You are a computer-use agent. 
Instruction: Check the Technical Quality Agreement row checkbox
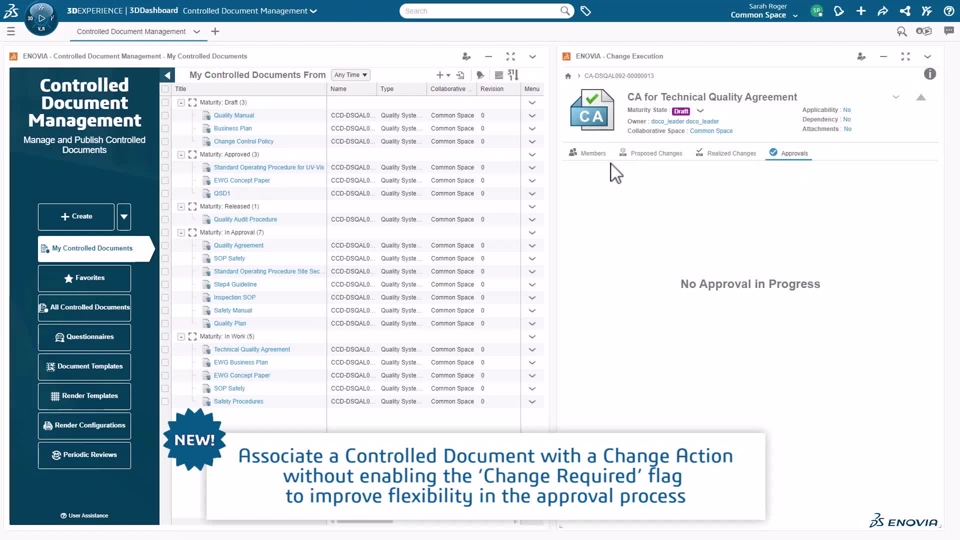coord(165,350)
